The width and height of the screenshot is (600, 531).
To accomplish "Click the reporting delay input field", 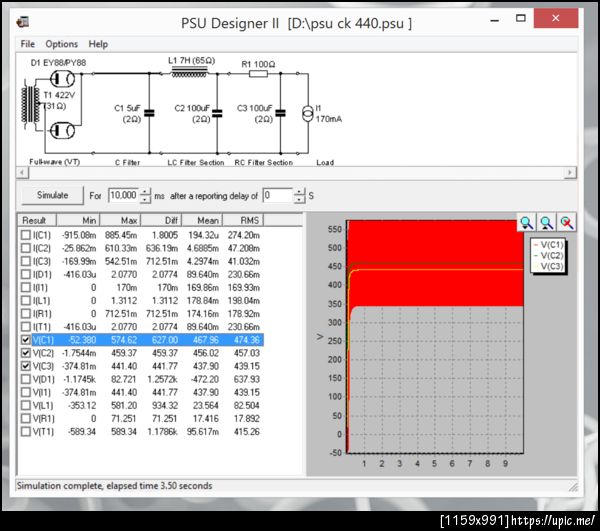I will click(x=277, y=196).
